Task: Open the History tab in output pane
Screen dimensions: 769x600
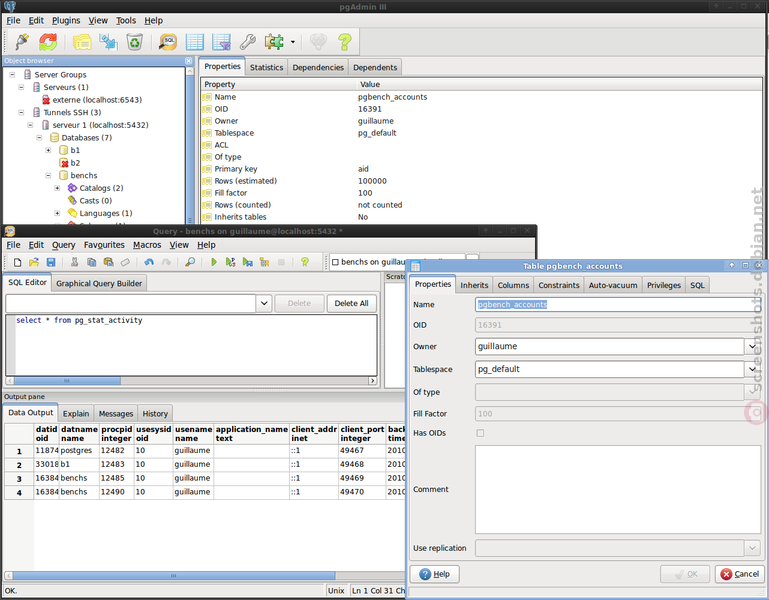Action: [x=155, y=414]
